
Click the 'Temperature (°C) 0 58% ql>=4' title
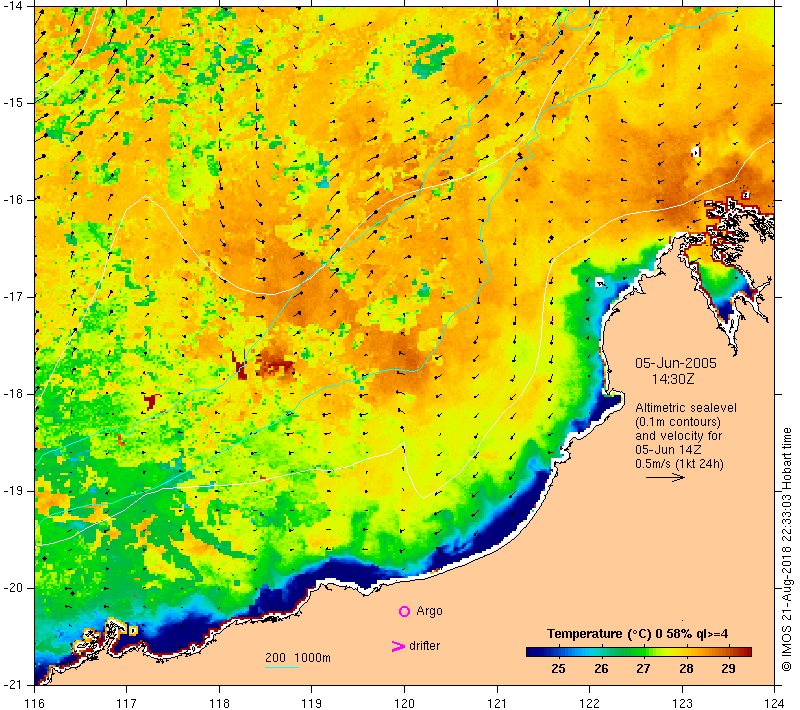pos(637,633)
